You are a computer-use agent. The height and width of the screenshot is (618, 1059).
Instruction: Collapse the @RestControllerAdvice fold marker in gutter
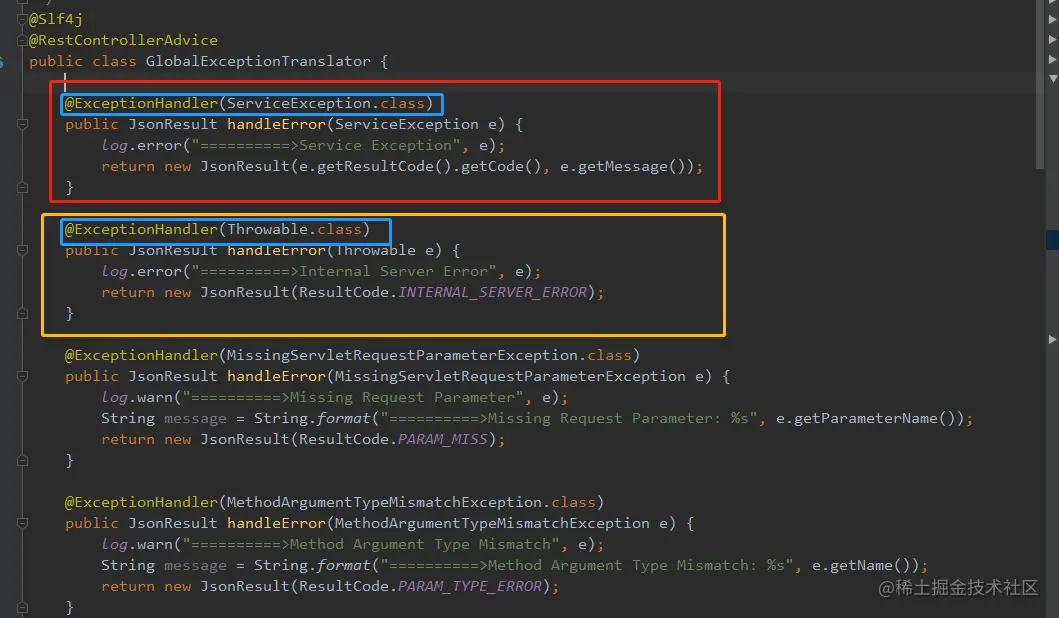(22, 41)
